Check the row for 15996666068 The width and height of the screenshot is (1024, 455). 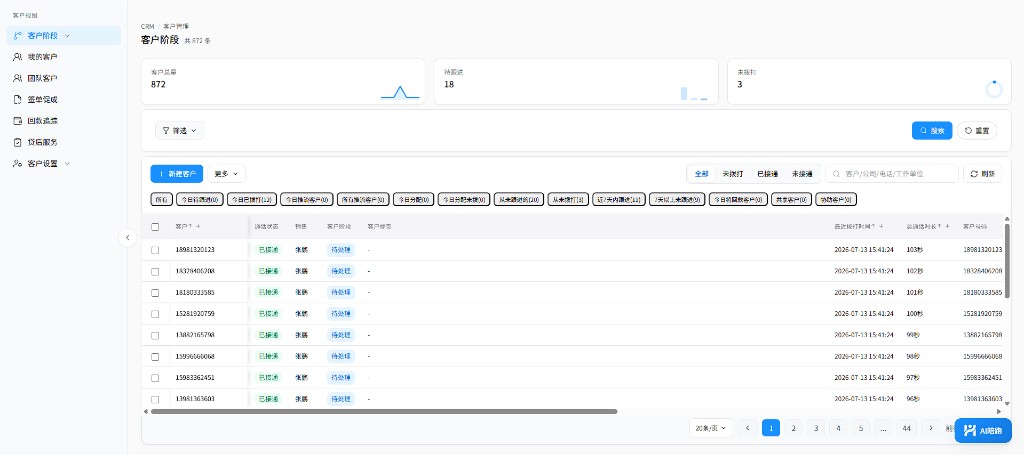click(x=155, y=357)
